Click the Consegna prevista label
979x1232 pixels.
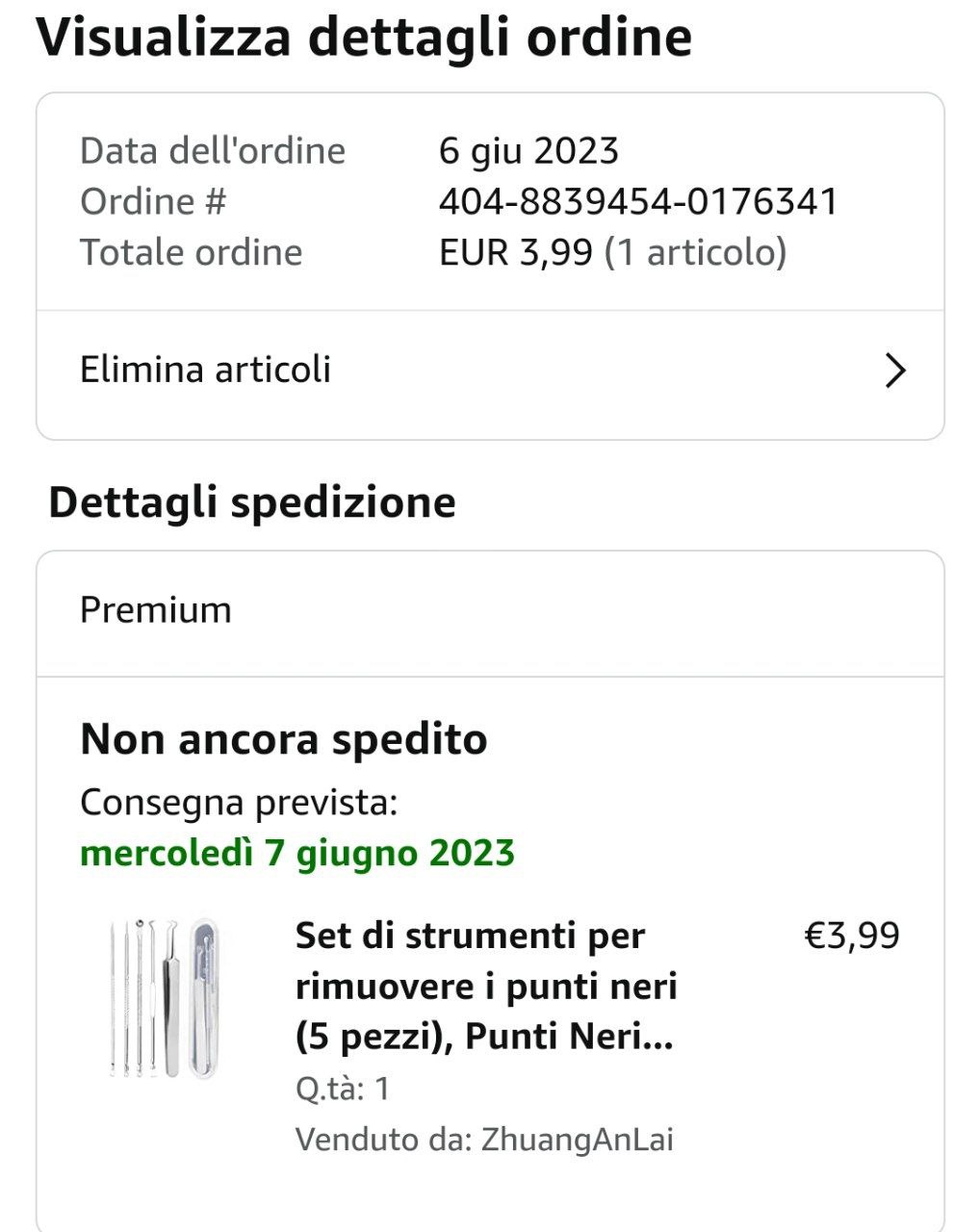pos(239,802)
